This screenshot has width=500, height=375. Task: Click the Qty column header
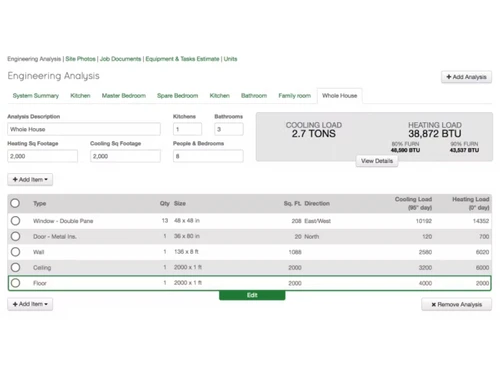165,203
